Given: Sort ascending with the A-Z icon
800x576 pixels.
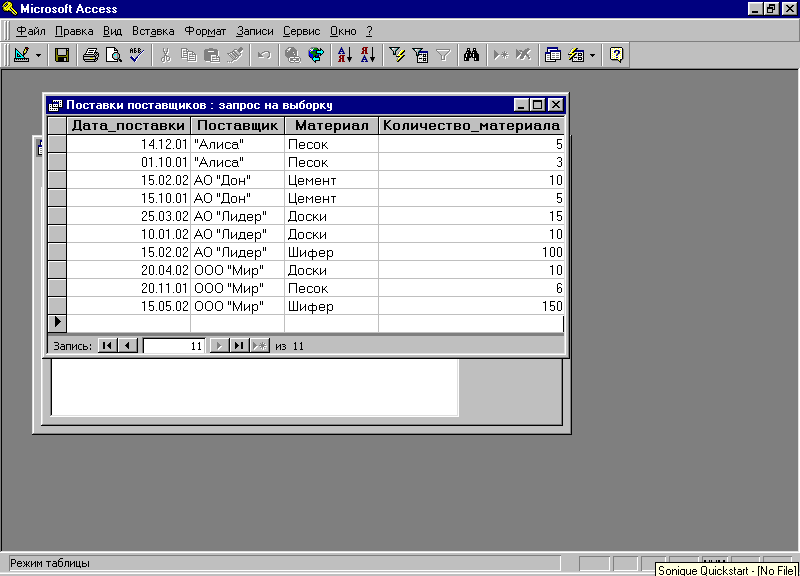Looking at the screenshot, I should tap(345, 55).
